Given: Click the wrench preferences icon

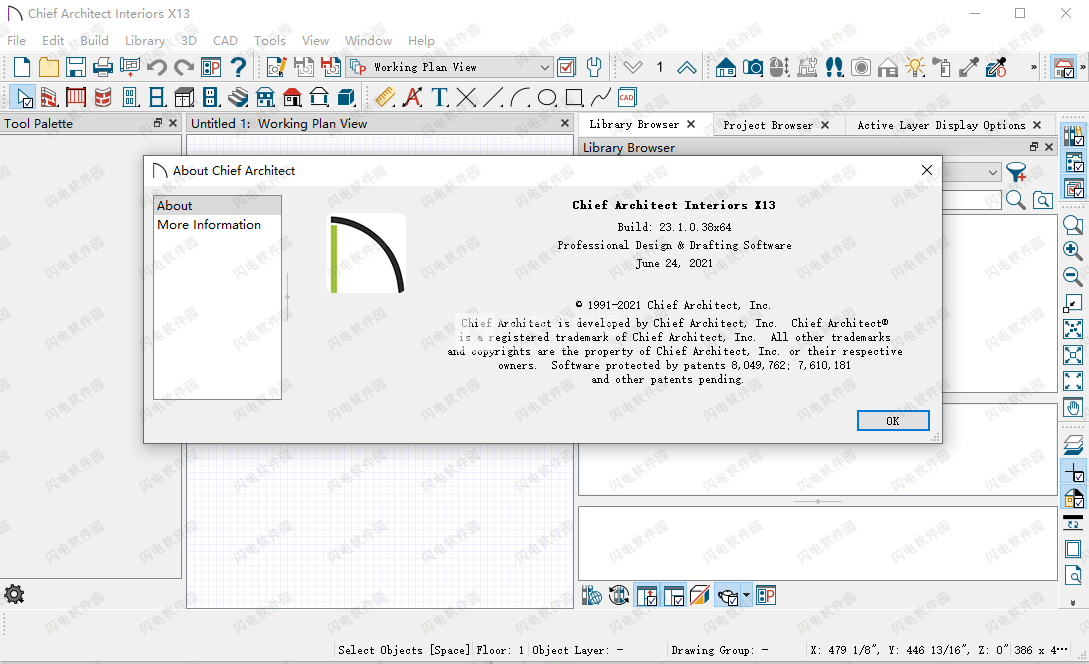Looking at the screenshot, I should (x=594, y=67).
